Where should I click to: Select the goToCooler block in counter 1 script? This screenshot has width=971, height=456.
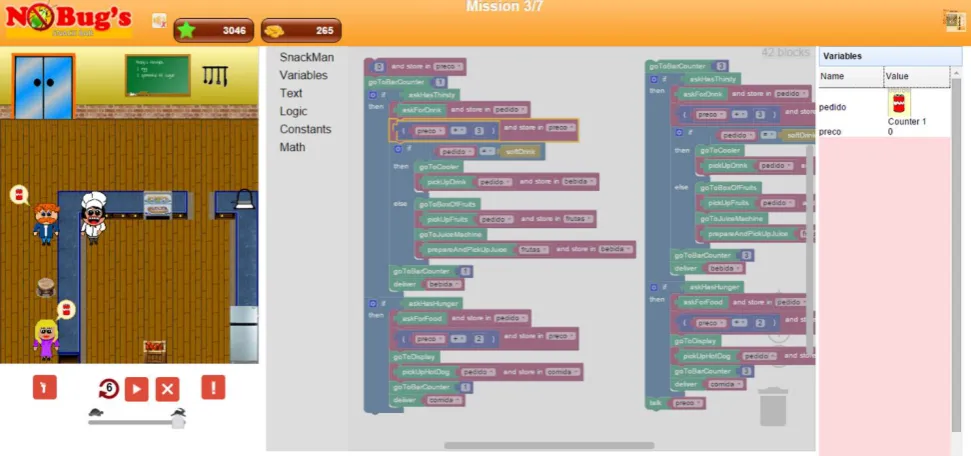pyautogui.click(x=438, y=167)
